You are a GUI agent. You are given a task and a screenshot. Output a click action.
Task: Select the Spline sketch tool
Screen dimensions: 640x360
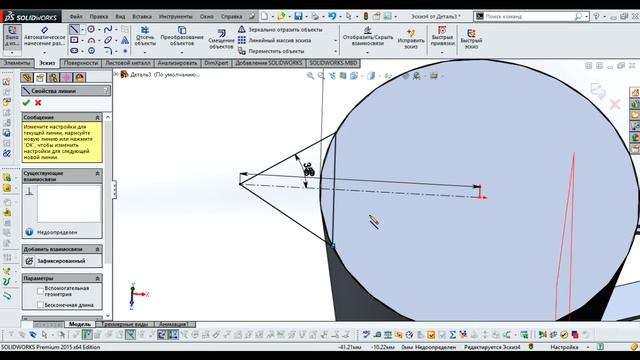(108, 29)
